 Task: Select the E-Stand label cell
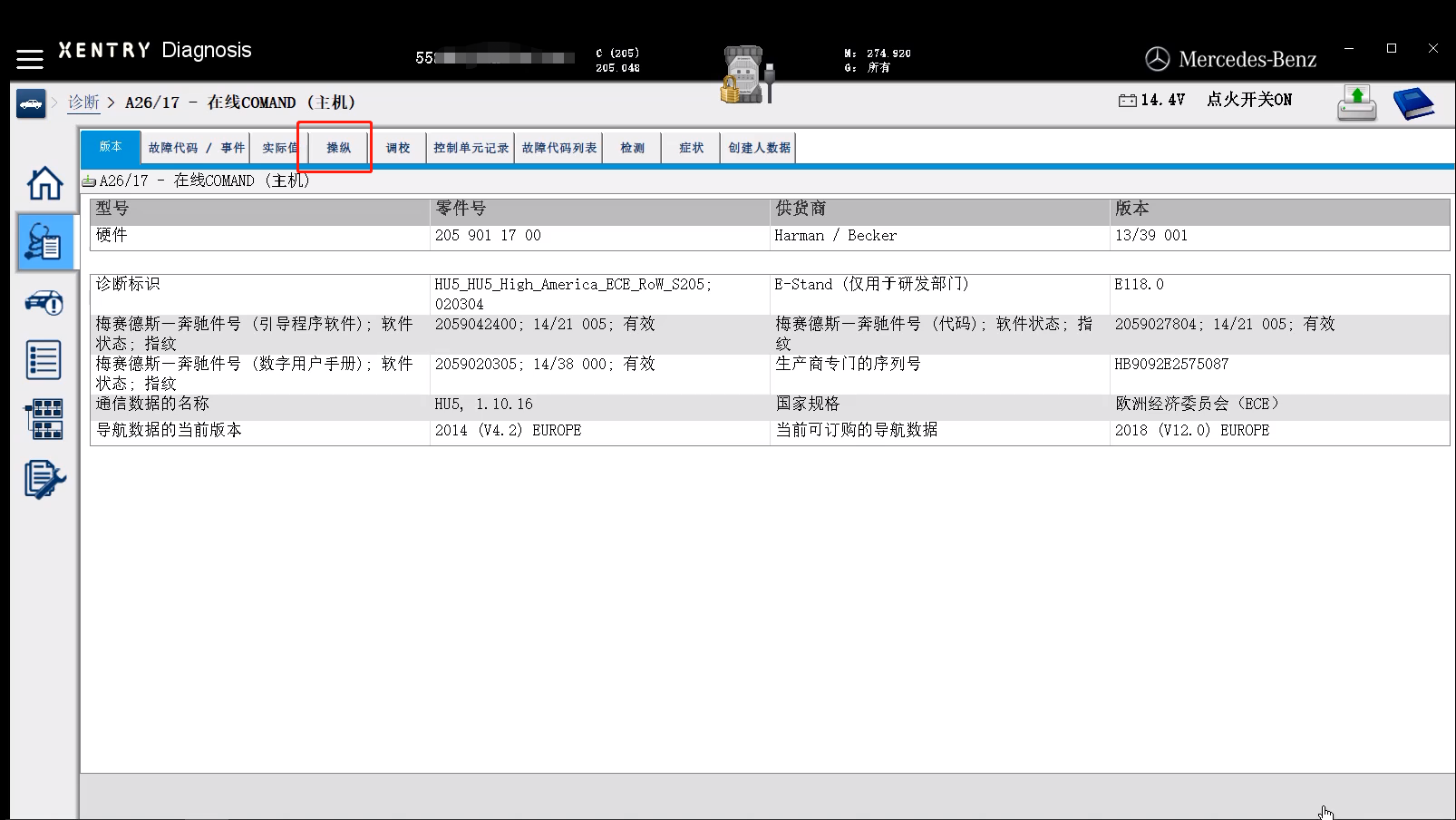pyautogui.click(x=872, y=285)
